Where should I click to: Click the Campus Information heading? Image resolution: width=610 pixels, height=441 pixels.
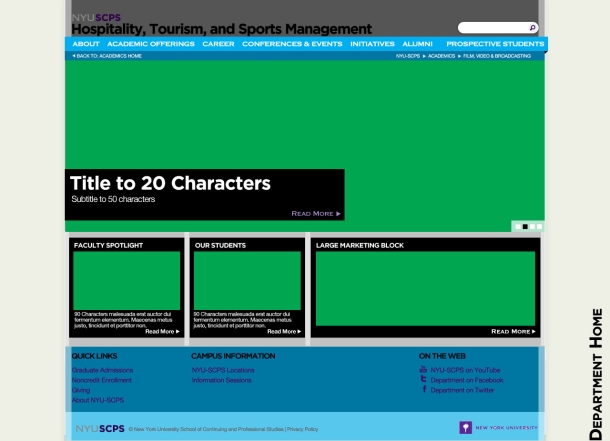pos(233,356)
